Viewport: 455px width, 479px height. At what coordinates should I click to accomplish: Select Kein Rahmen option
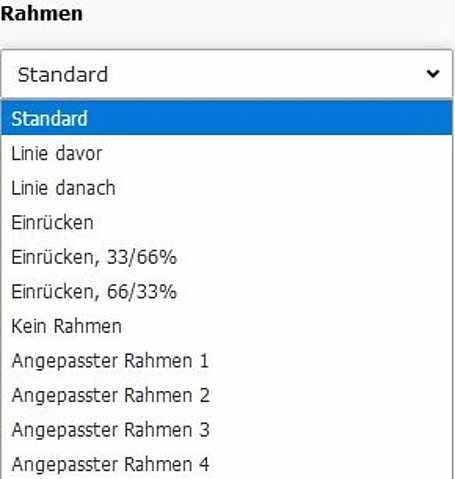[x=227, y=326]
